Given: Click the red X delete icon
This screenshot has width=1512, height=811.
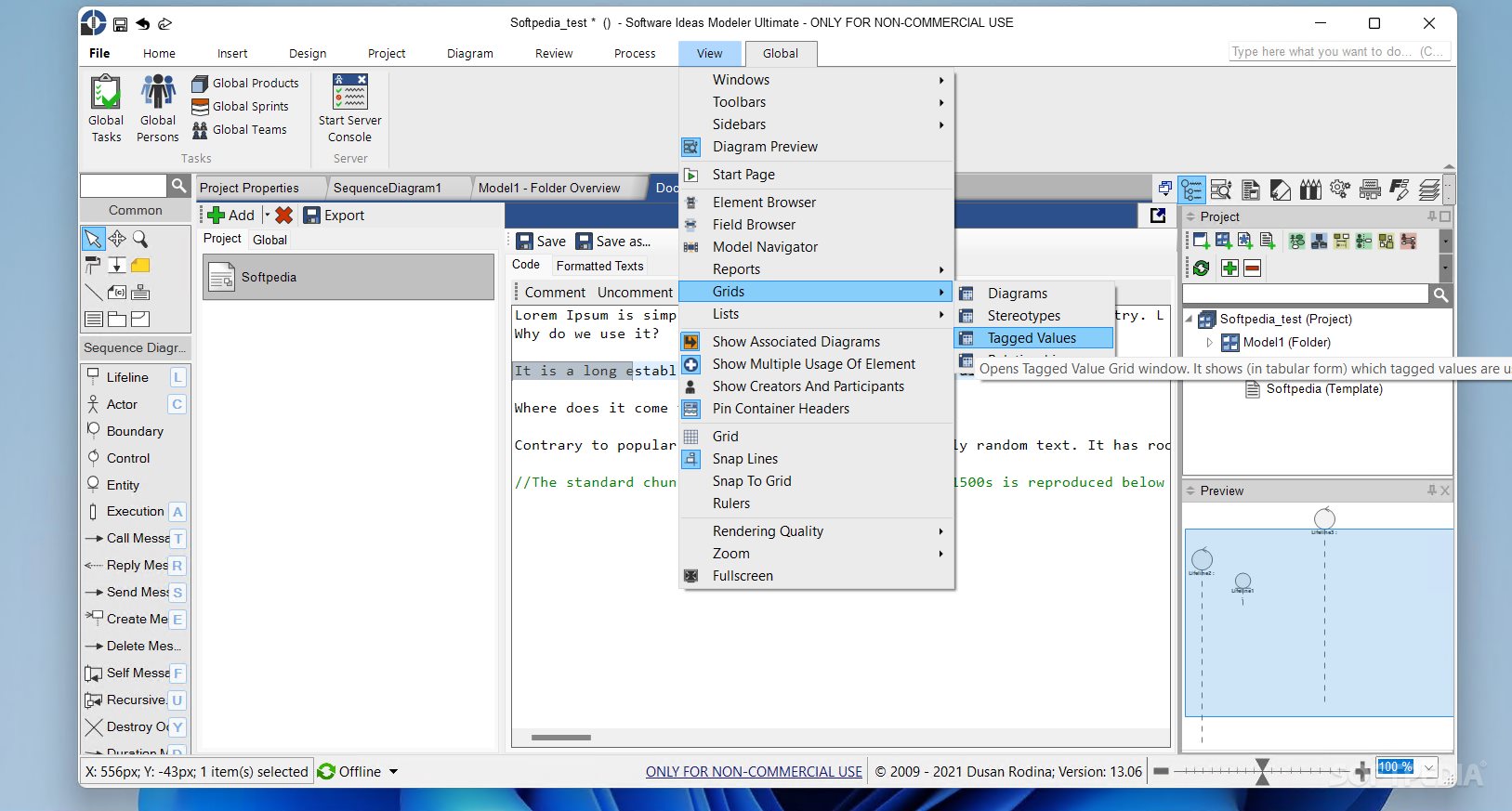Looking at the screenshot, I should pyautogui.click(x=284, y=216).
